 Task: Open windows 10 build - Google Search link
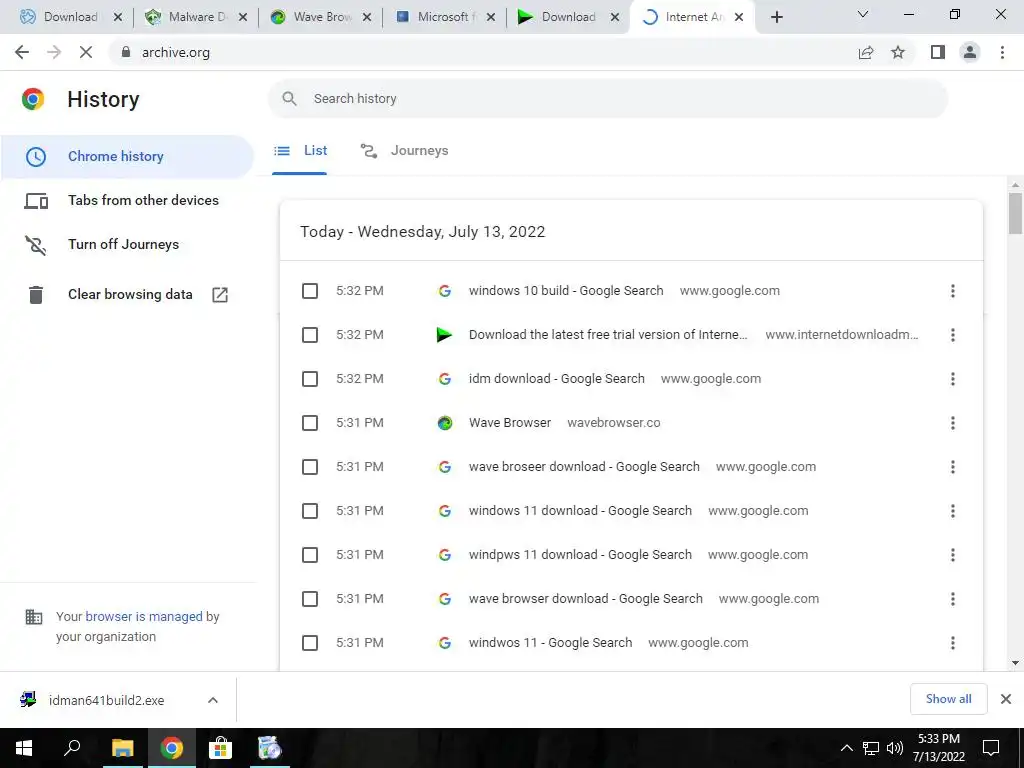pos(566,291)
